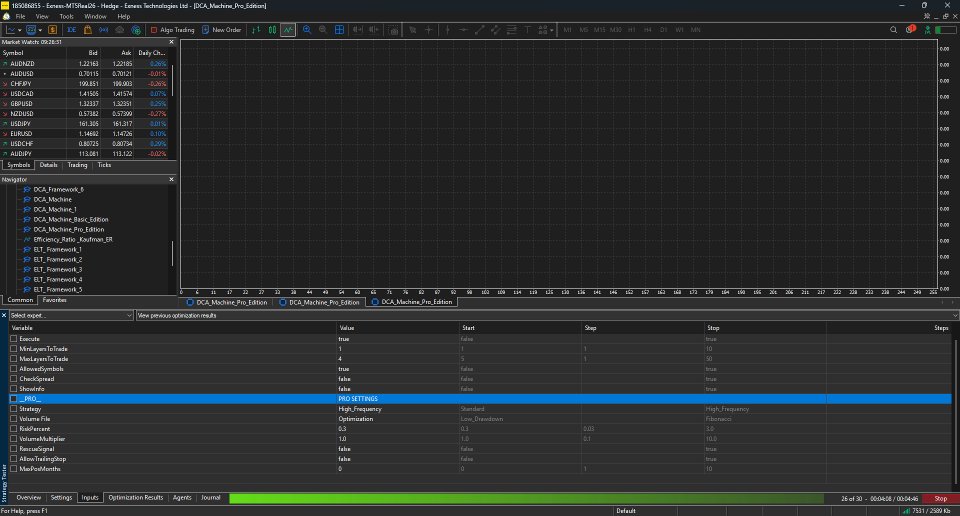This screenshot has width=960, height=516.
Task: Open the new chart icon in toolbar
Action: (10, 29)
